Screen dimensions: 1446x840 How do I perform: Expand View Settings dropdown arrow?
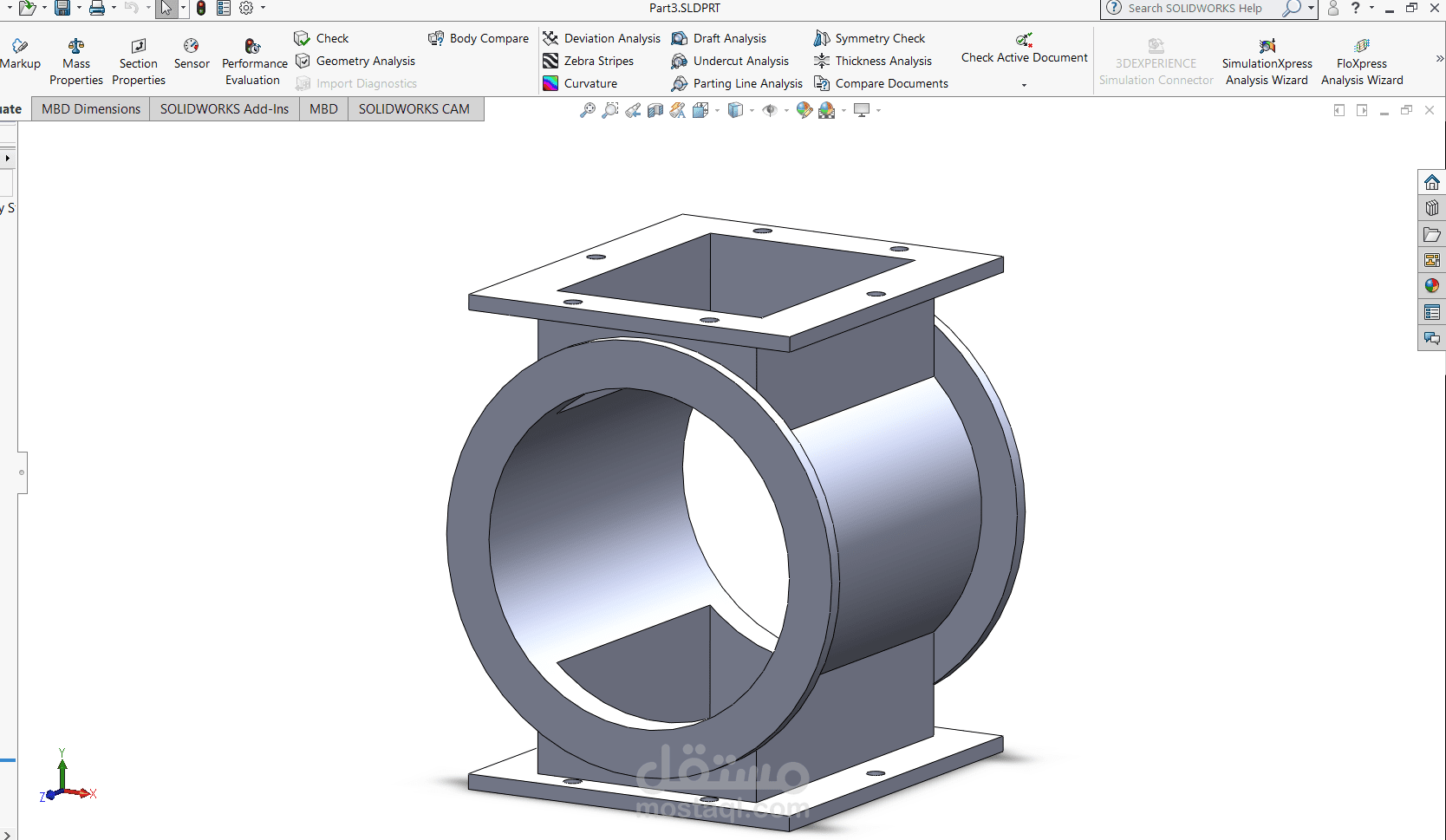(x=878, y=111)
